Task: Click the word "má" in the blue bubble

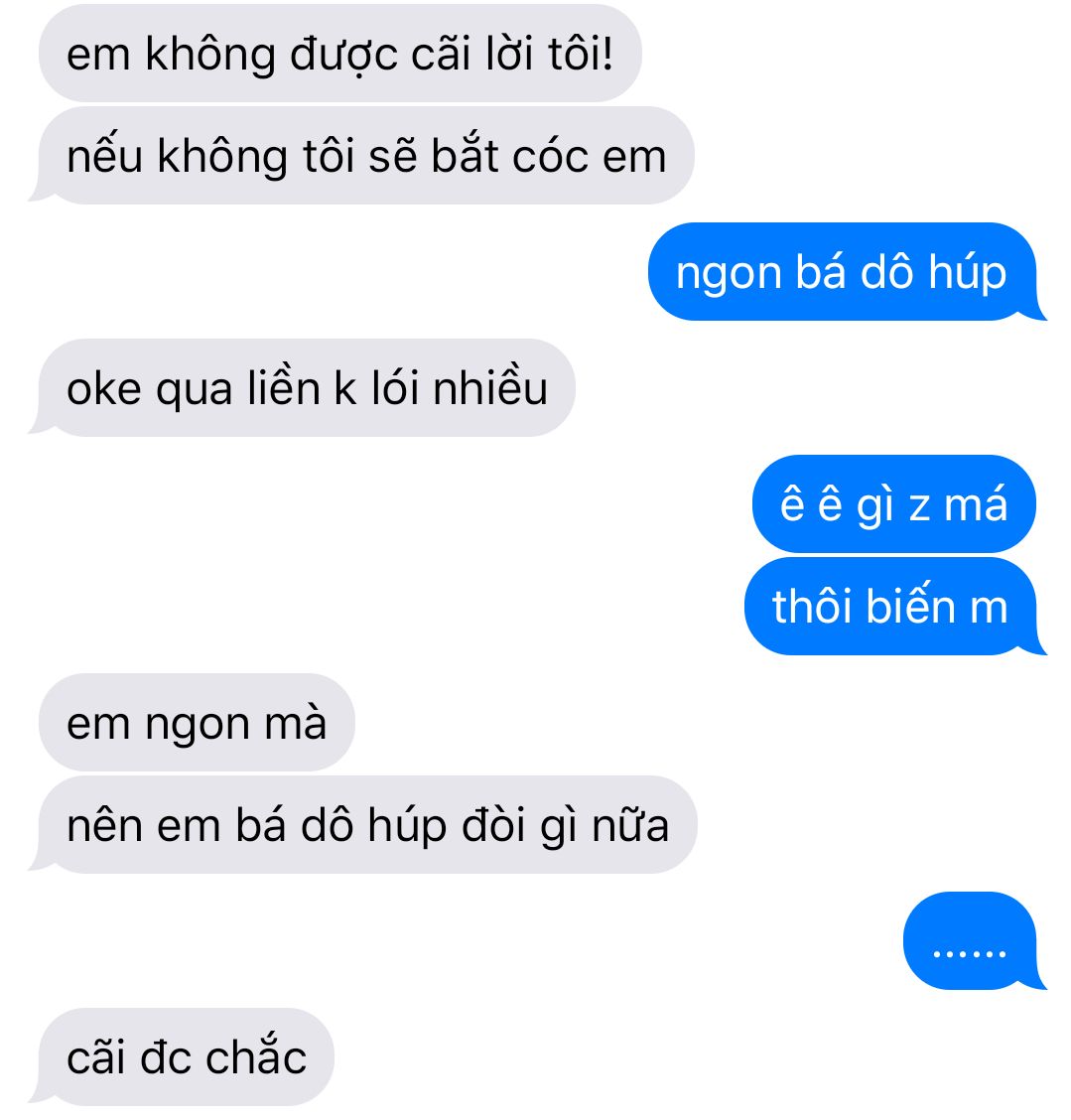Action: point(976,504)
